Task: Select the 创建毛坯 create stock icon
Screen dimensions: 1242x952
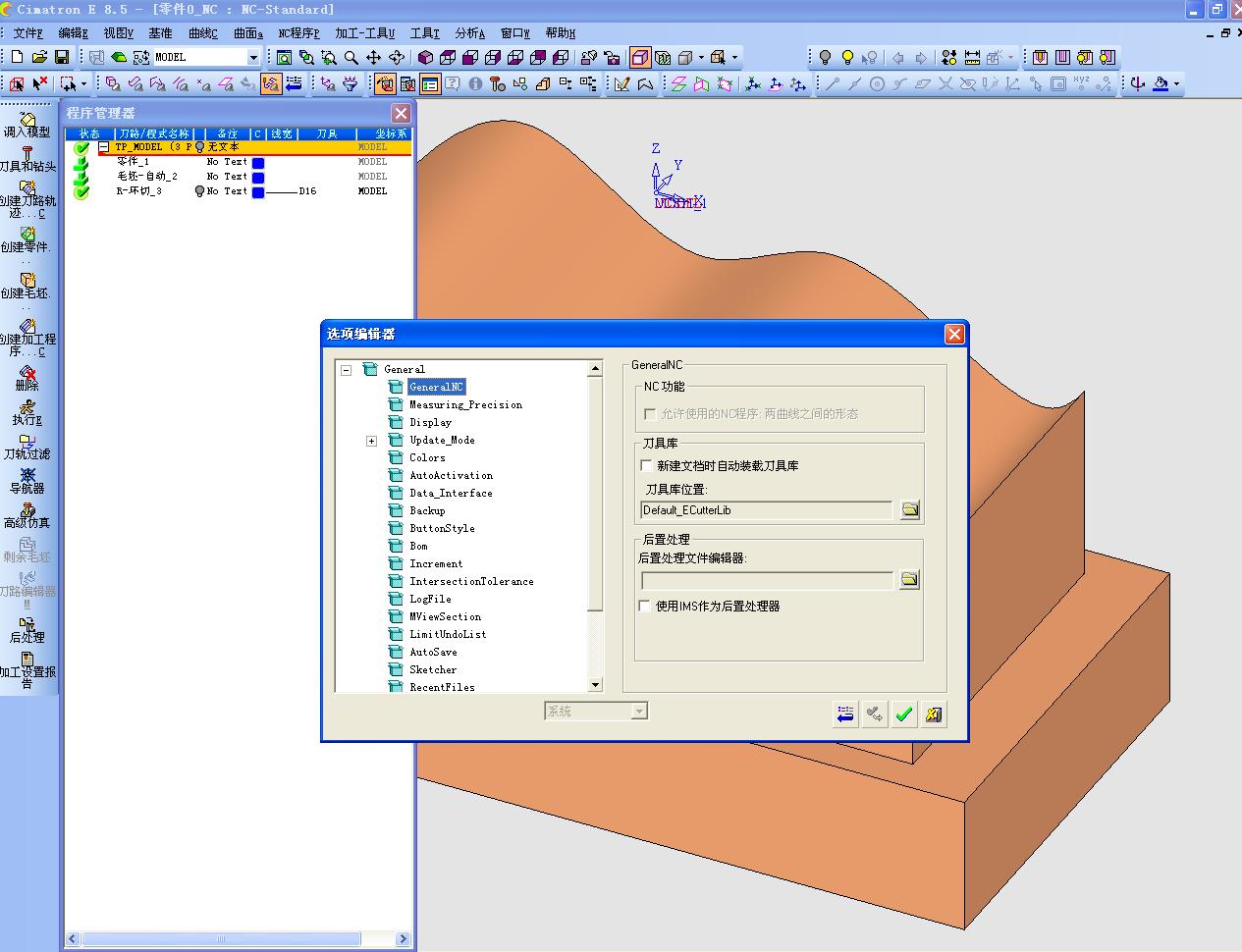Action: 27,286
